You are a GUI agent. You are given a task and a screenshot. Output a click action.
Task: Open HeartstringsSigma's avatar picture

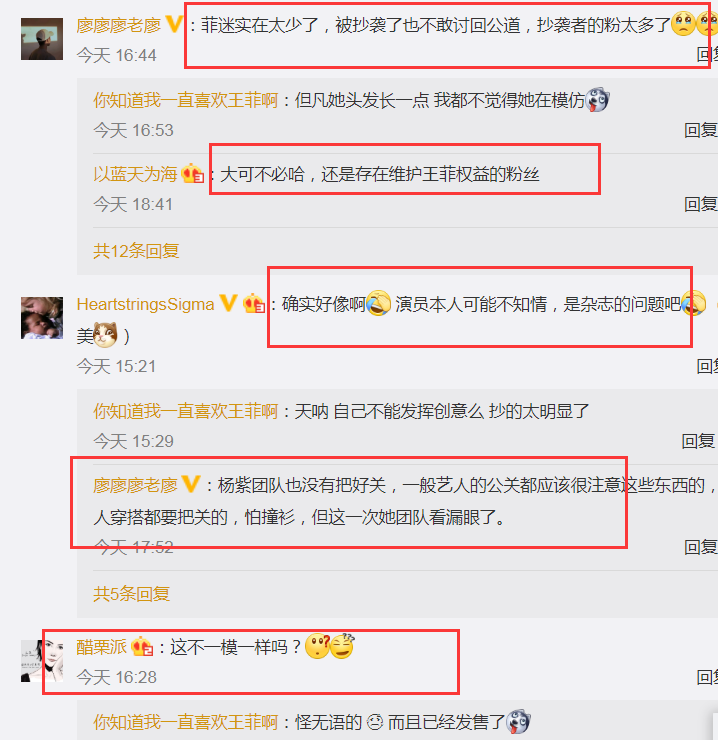pyautogui.click(x=42, y=318)
